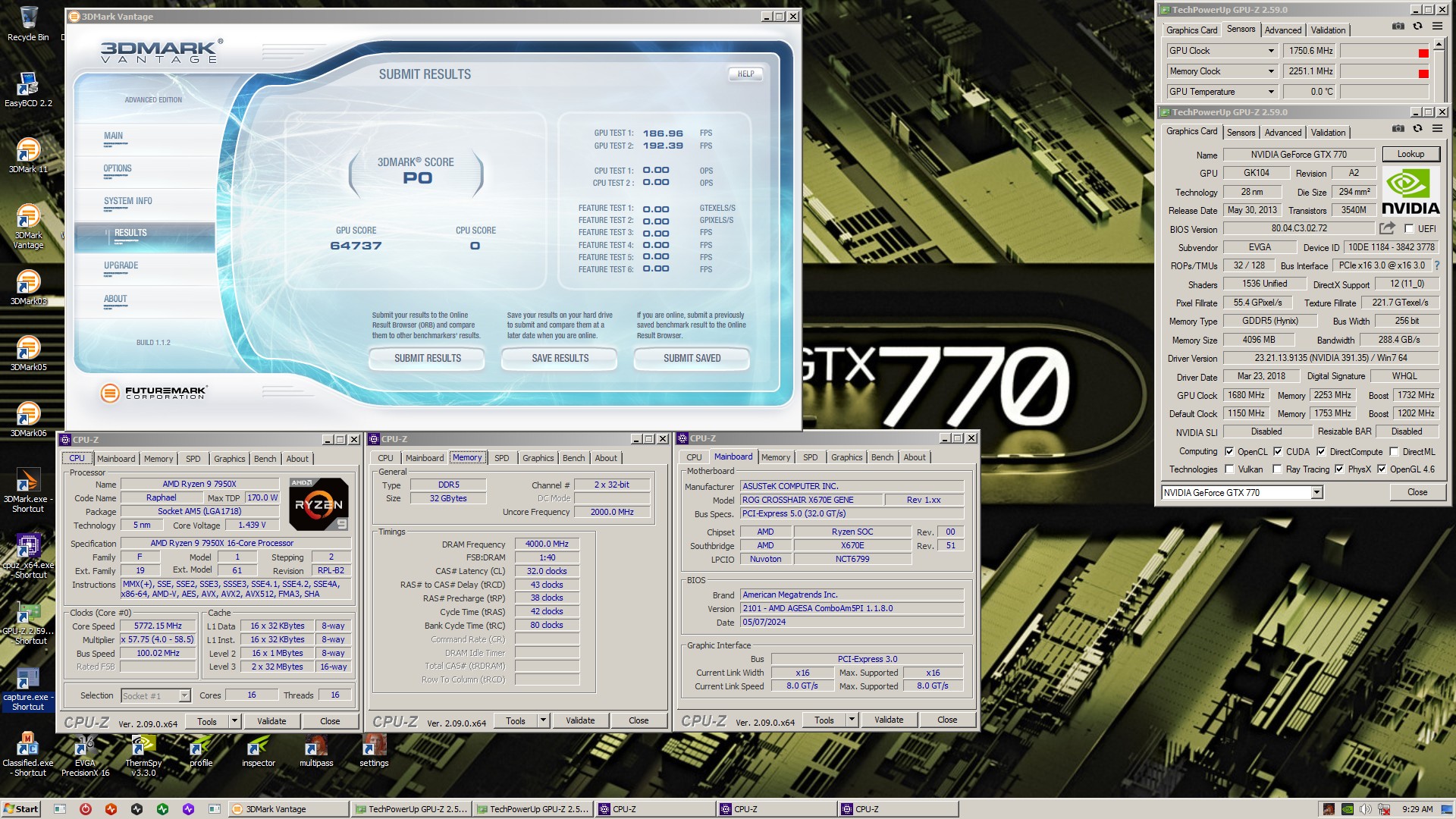Open NVIDIA GeForce GTX 770 device dropdown
The width and height of the screenshot is (1456, 819).
(1317, 493)
